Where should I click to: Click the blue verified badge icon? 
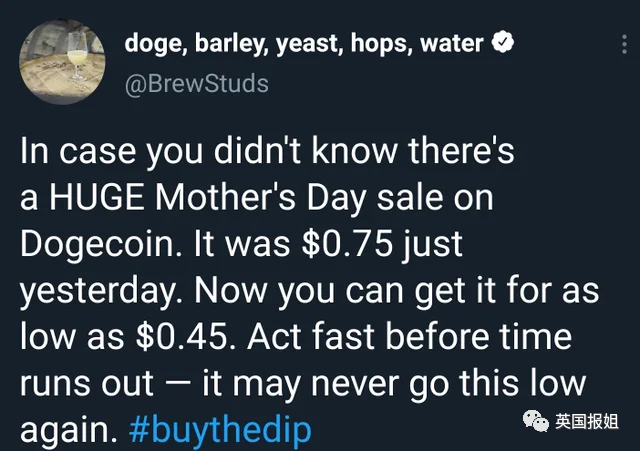coord(507,43)
